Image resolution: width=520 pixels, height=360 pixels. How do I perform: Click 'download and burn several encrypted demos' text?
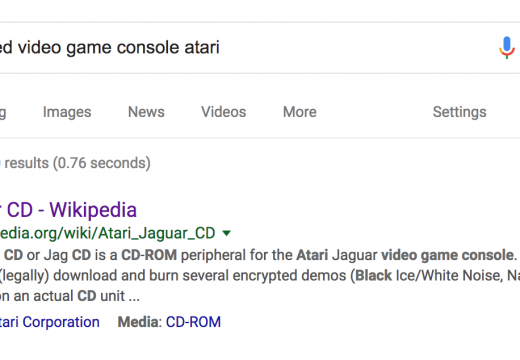click(x=199, y=276)
